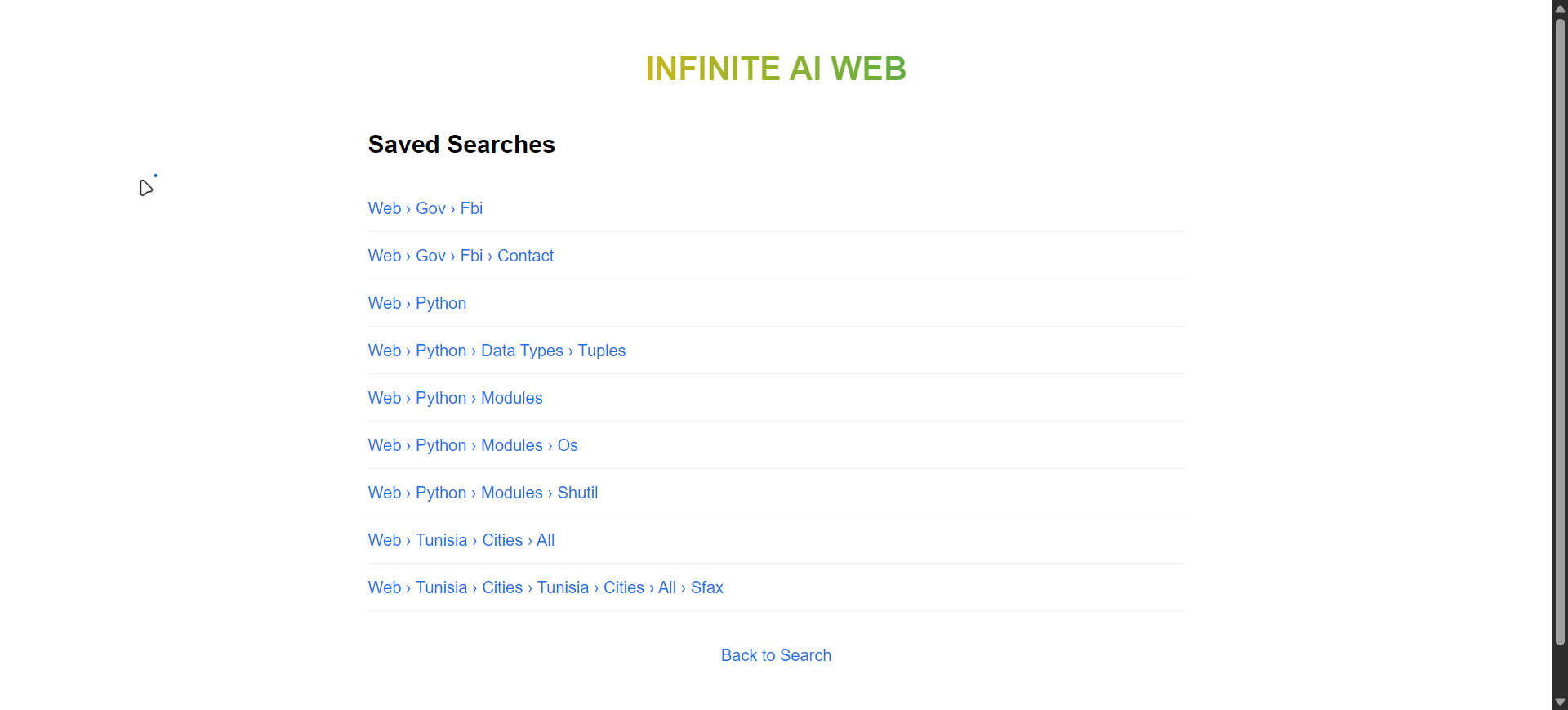Click the word Tuples in the fourth entry
This screenshot has height=710, width=1568.
[602, 351]
